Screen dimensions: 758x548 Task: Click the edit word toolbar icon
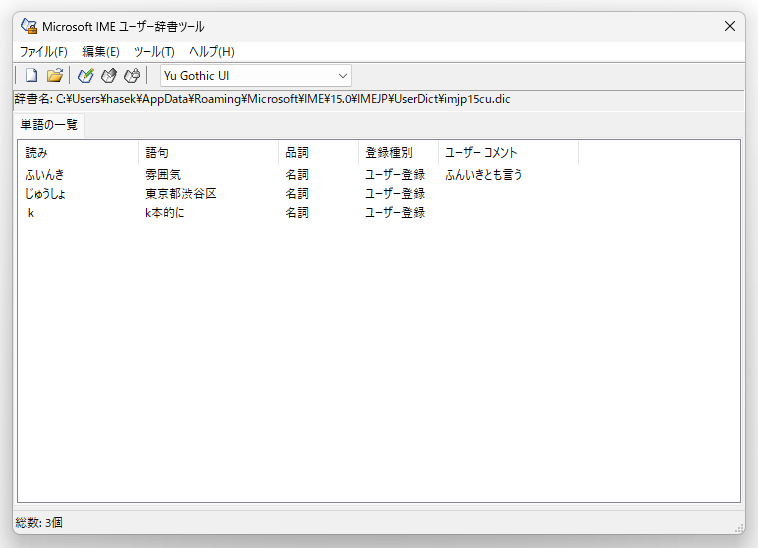point(109,75)
